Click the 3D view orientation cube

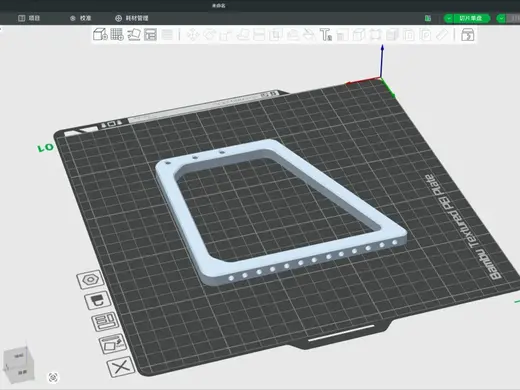pos(19,364)
